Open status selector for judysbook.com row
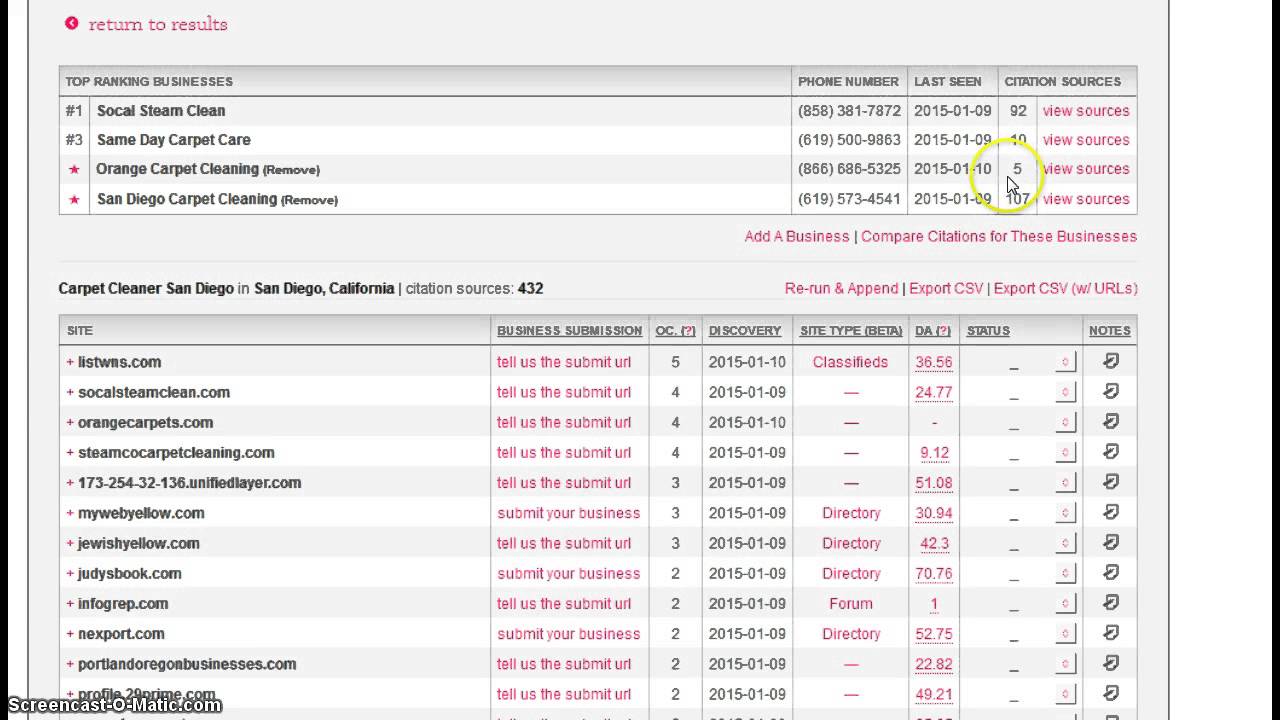 pyautogui.click(x=1065, y=573)
